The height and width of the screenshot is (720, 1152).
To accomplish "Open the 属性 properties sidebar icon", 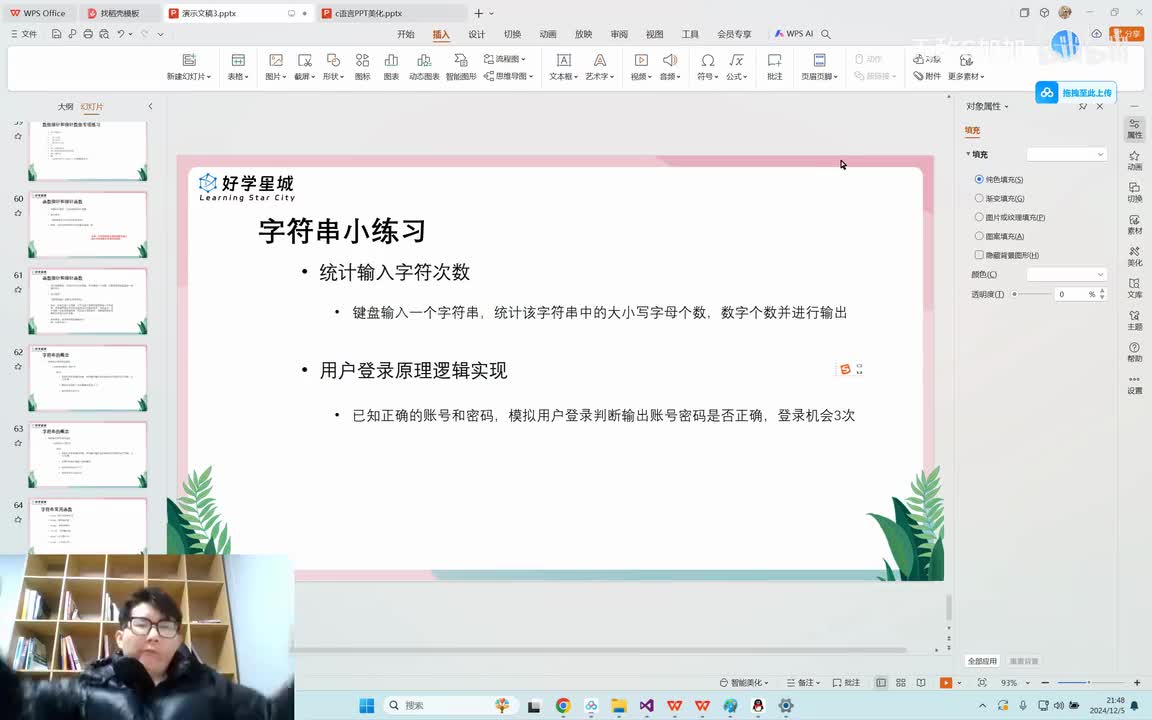I will point(1134,128).
